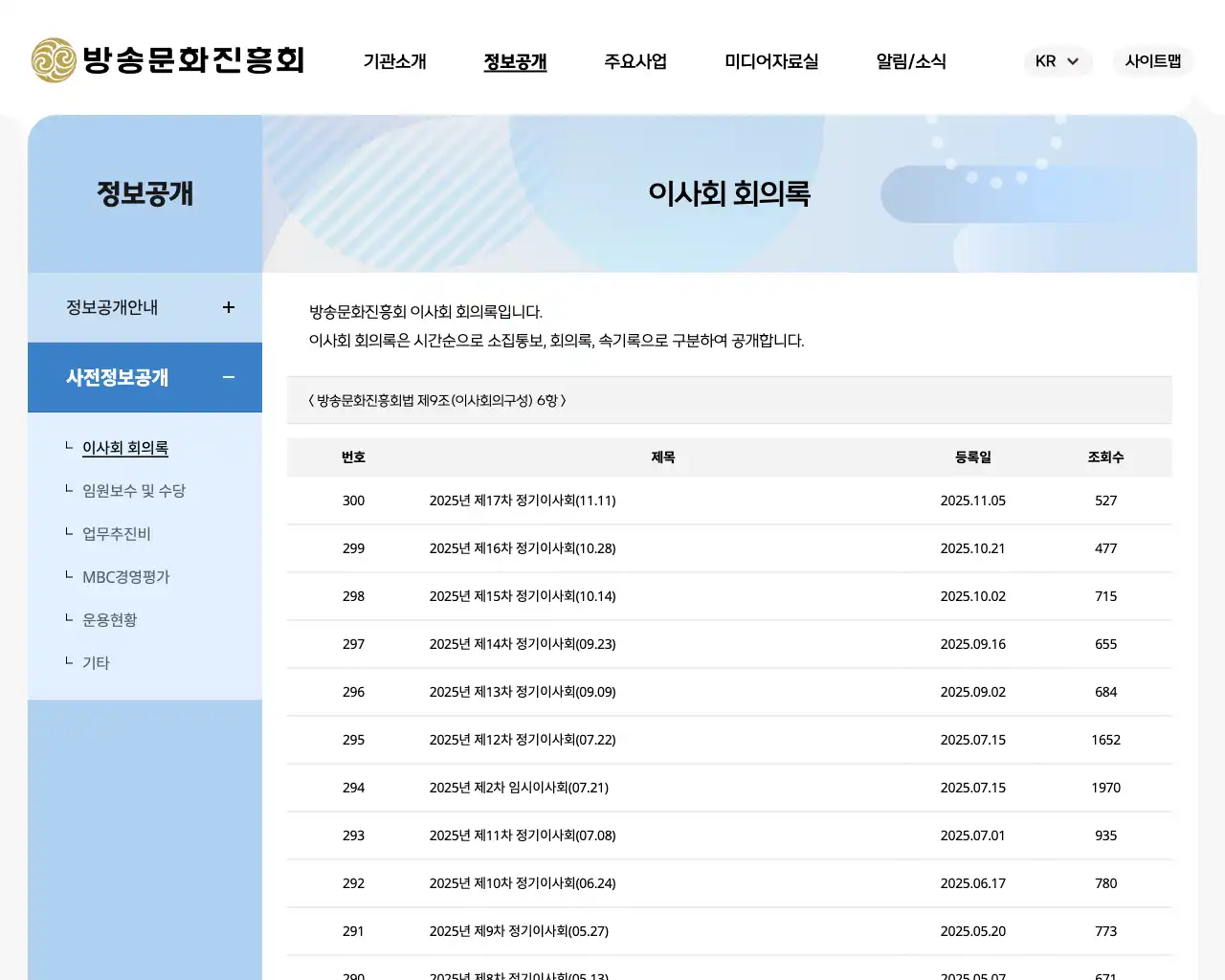1225x980 pixels.
Task: Select MBC경영평가 in the sidebar
Action: click(125, 576)
